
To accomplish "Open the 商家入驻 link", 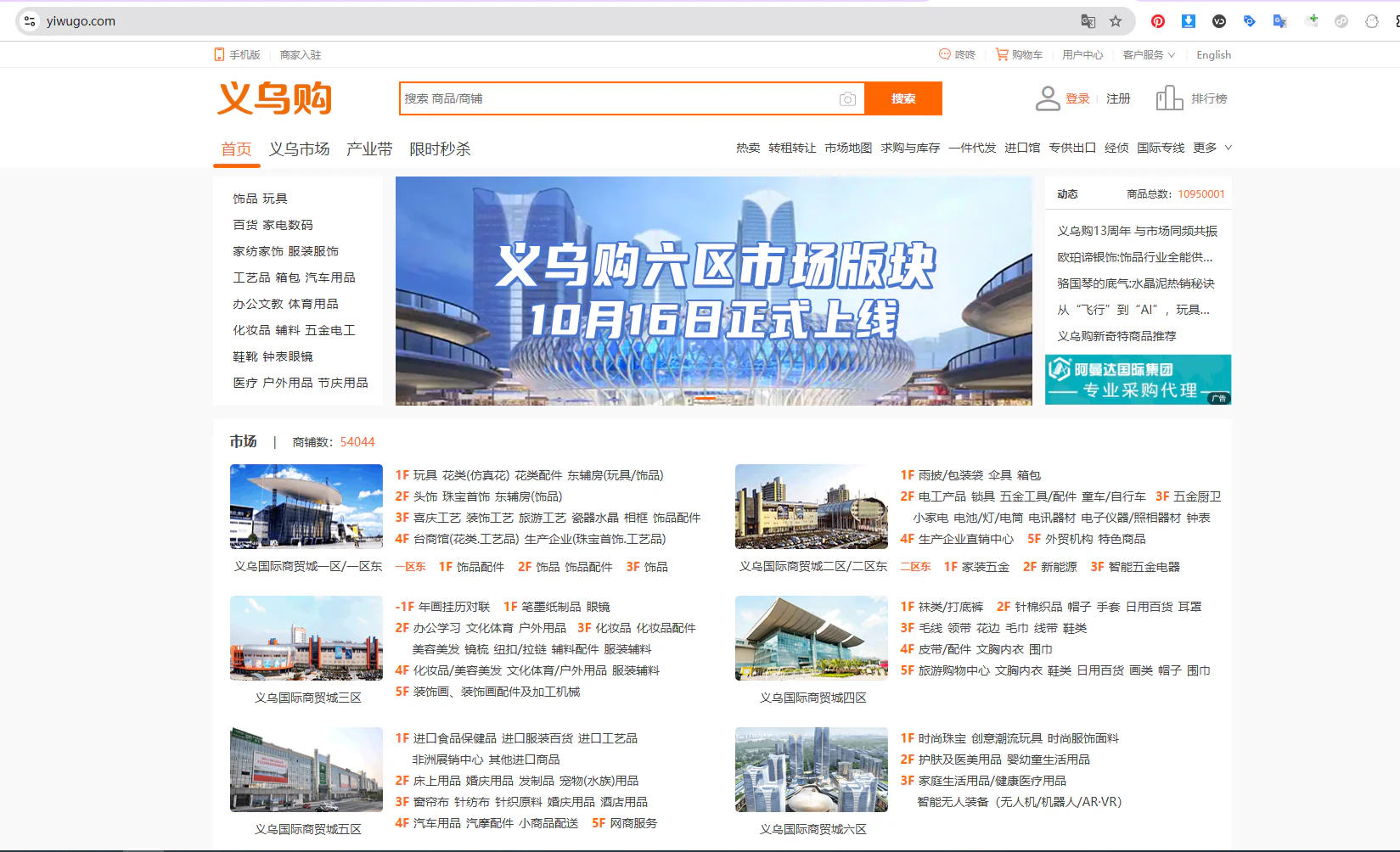I will (301, 54).
